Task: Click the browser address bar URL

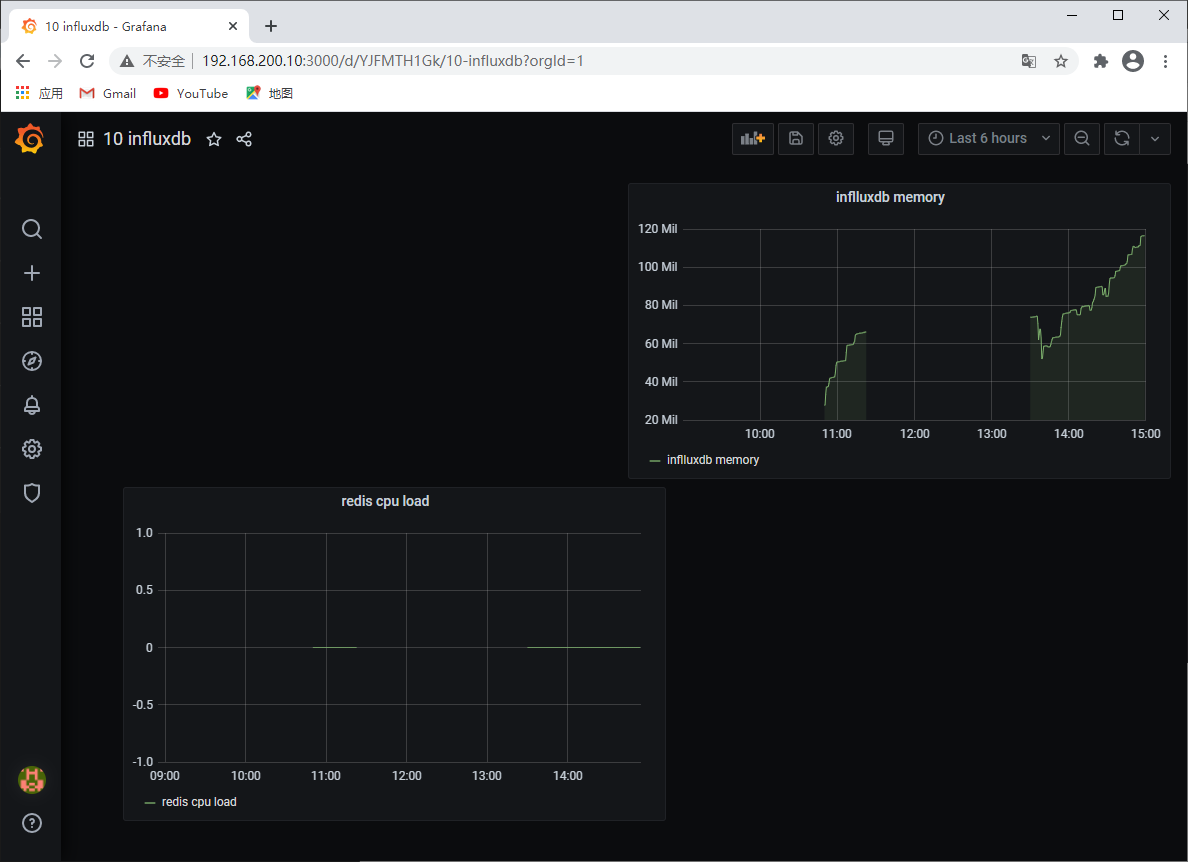Action: [392, 61]
